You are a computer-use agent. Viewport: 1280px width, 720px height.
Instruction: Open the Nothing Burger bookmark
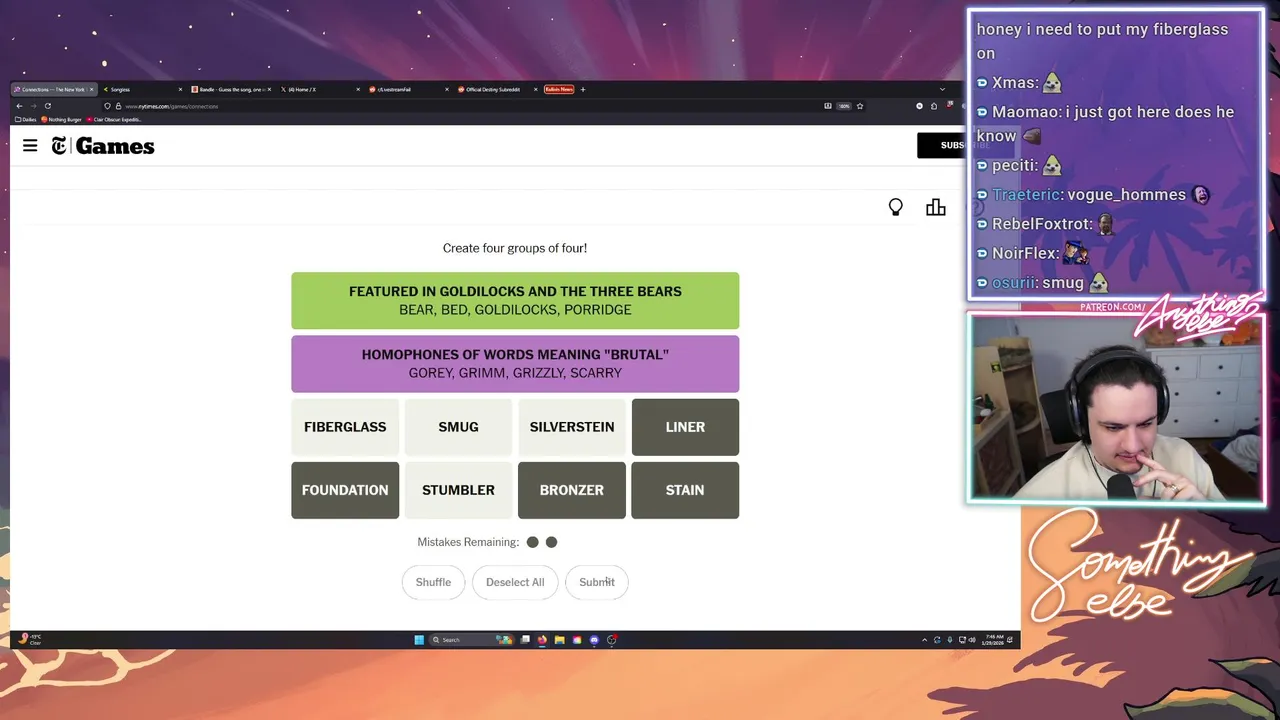pyautogui.click(x=62, y=119)
